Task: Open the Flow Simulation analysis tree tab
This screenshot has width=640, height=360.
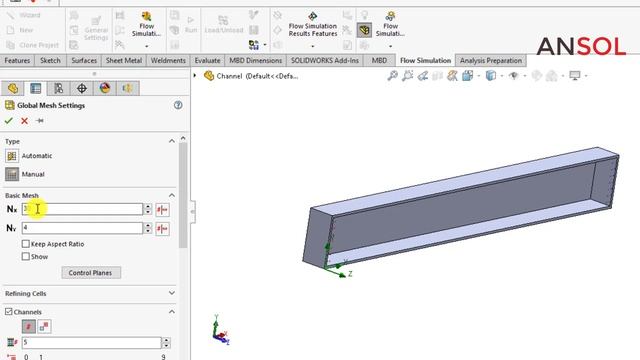Action: 128,88
